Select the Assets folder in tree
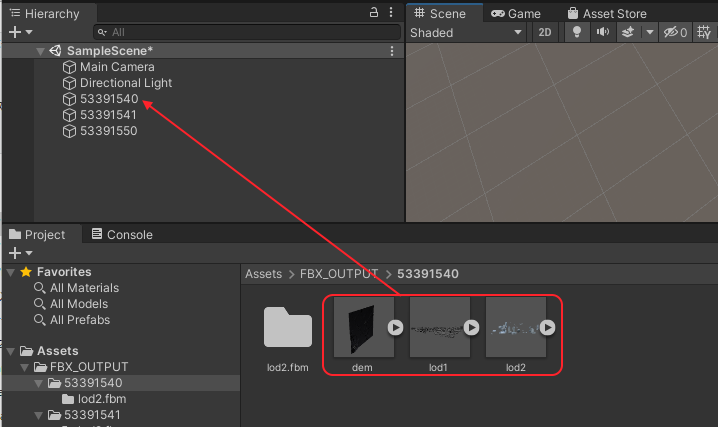 [57, 351]
